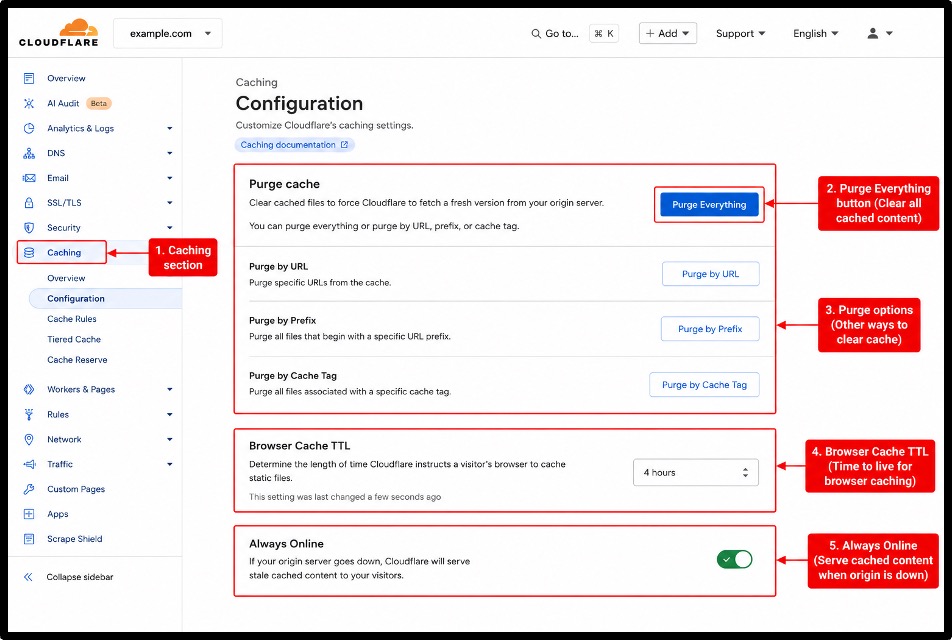Image resolution: width=952 pixels, height=640 pixels.
Task: Click 'This setting was last changed' text
Action: coord(345,497)
